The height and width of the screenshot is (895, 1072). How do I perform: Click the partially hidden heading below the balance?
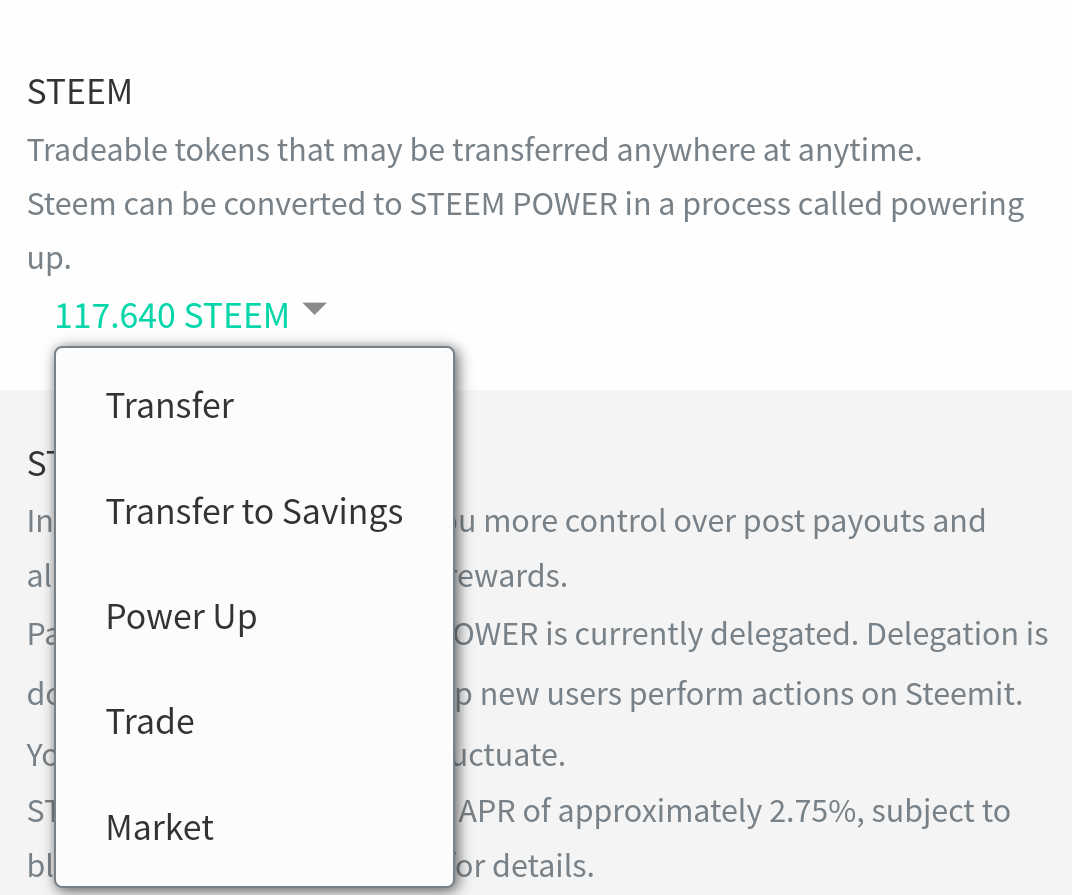pos(38,463)
